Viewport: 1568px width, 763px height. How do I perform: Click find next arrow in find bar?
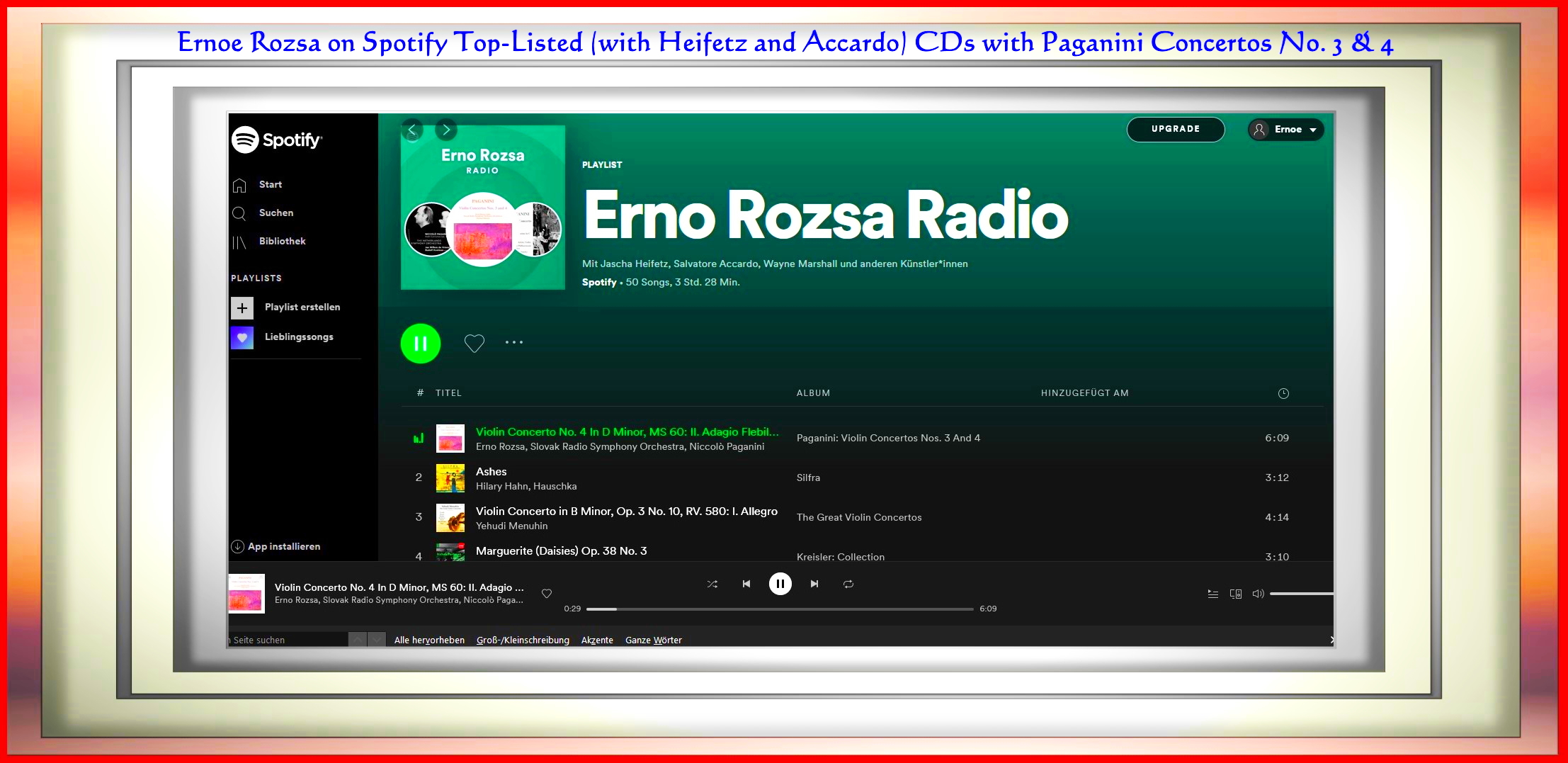tap(377, 640)
